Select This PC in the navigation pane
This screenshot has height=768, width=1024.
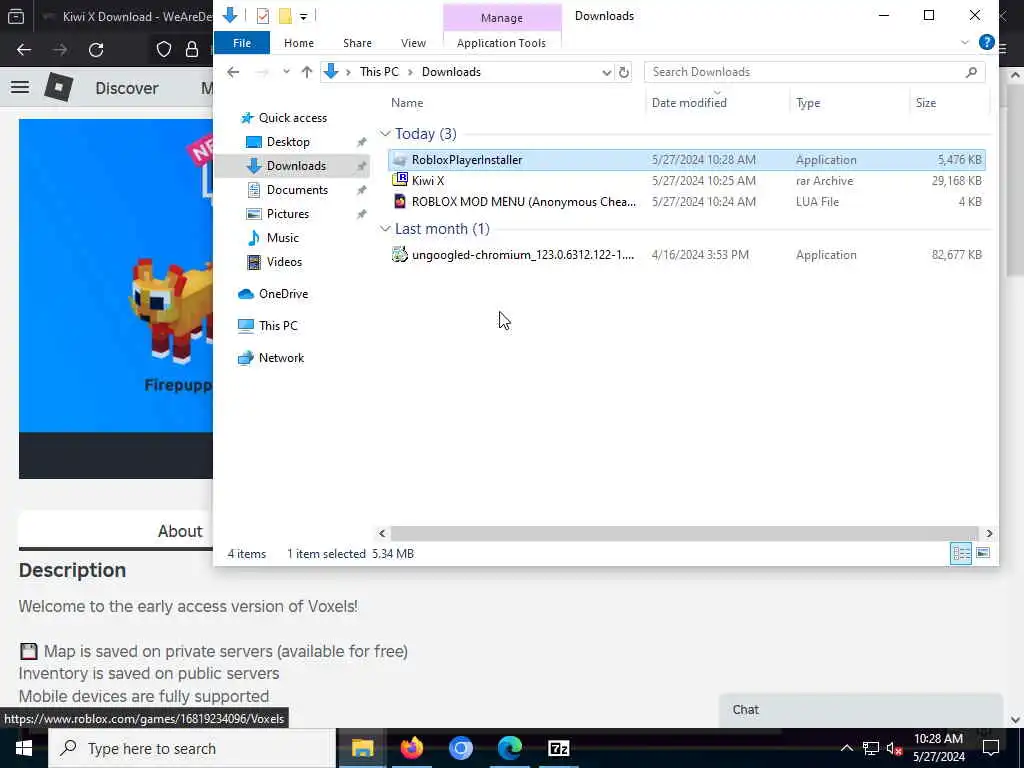point(278,326)
